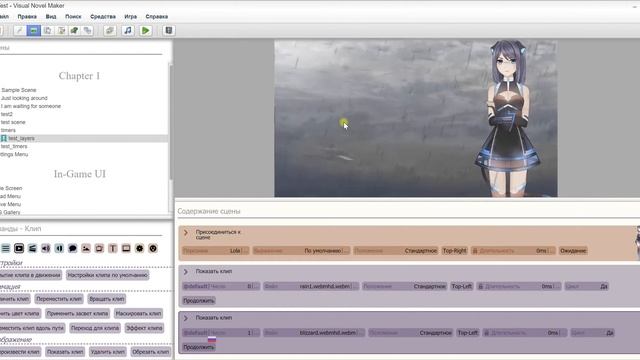Toggle Top-Left anchor in blizzard clip row

(467, 333)
